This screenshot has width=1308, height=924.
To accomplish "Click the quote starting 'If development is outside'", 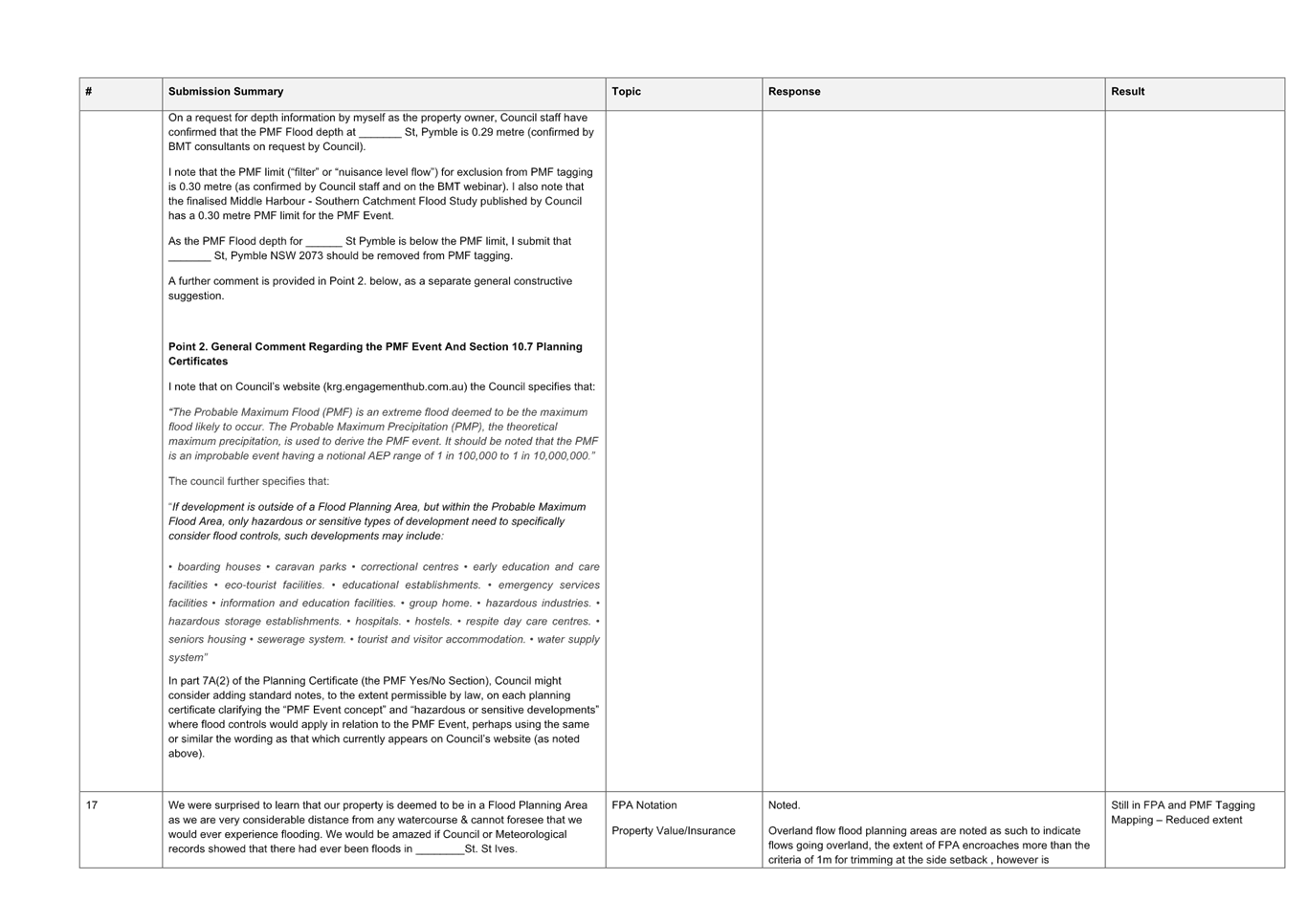I will 377,522.
